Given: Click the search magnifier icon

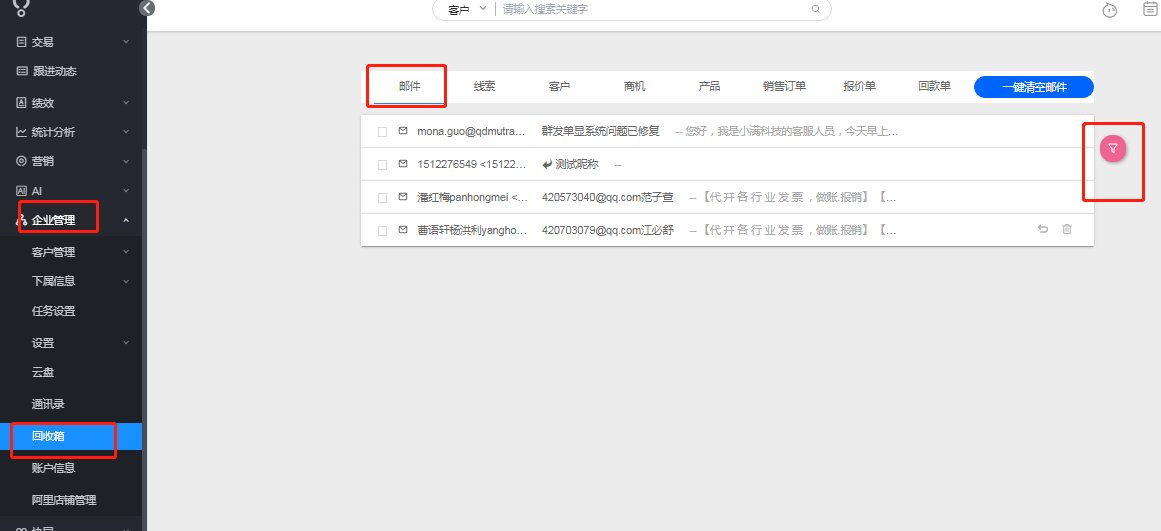Looking at the screenshot, I should (816, 10).
